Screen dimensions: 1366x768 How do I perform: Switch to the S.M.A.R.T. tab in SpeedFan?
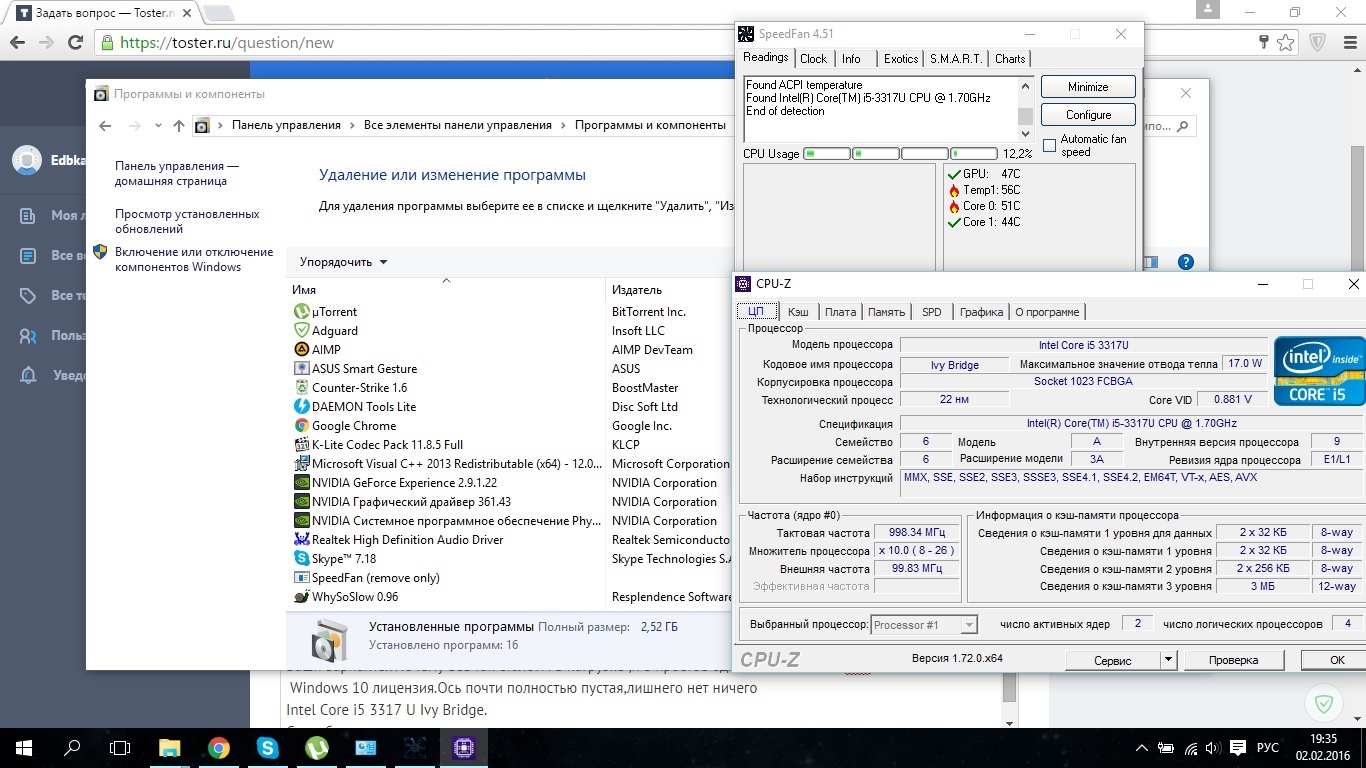(957, 59)
